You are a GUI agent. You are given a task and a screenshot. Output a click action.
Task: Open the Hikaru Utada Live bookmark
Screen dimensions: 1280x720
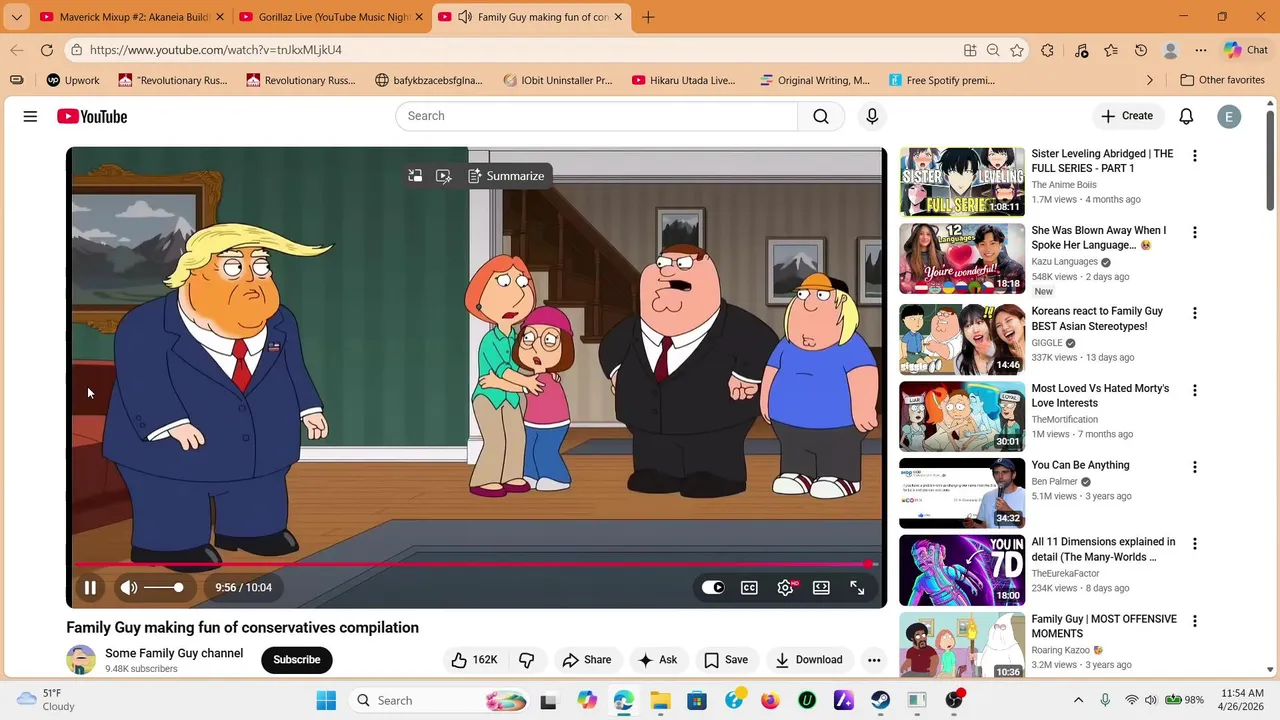point(683,80)
